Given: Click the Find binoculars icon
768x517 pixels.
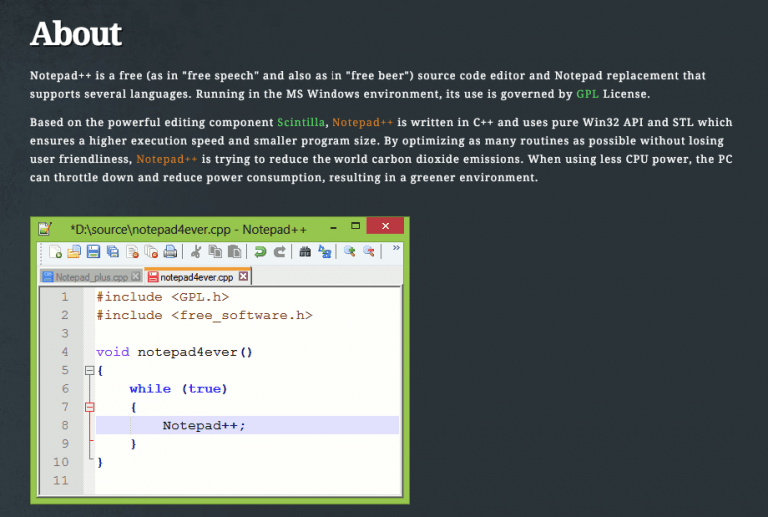Looking at the screenshot, I should [x=305, y=252].
